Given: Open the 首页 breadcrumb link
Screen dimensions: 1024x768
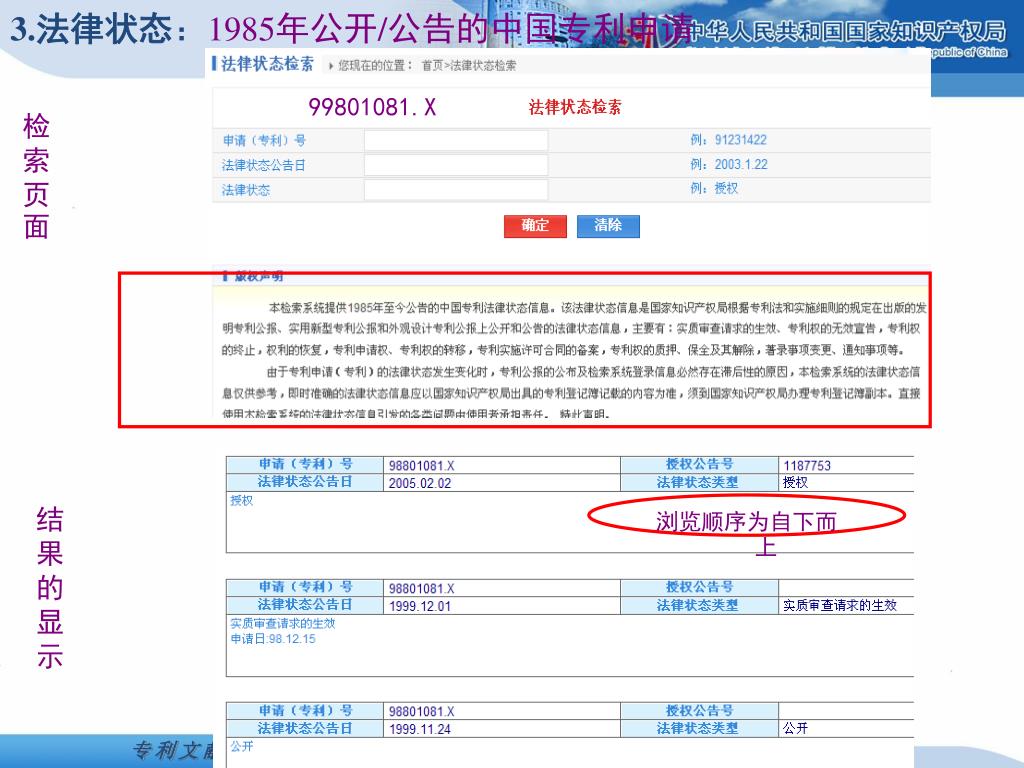Looking at the screenshot, I should (x=432, y=65).
